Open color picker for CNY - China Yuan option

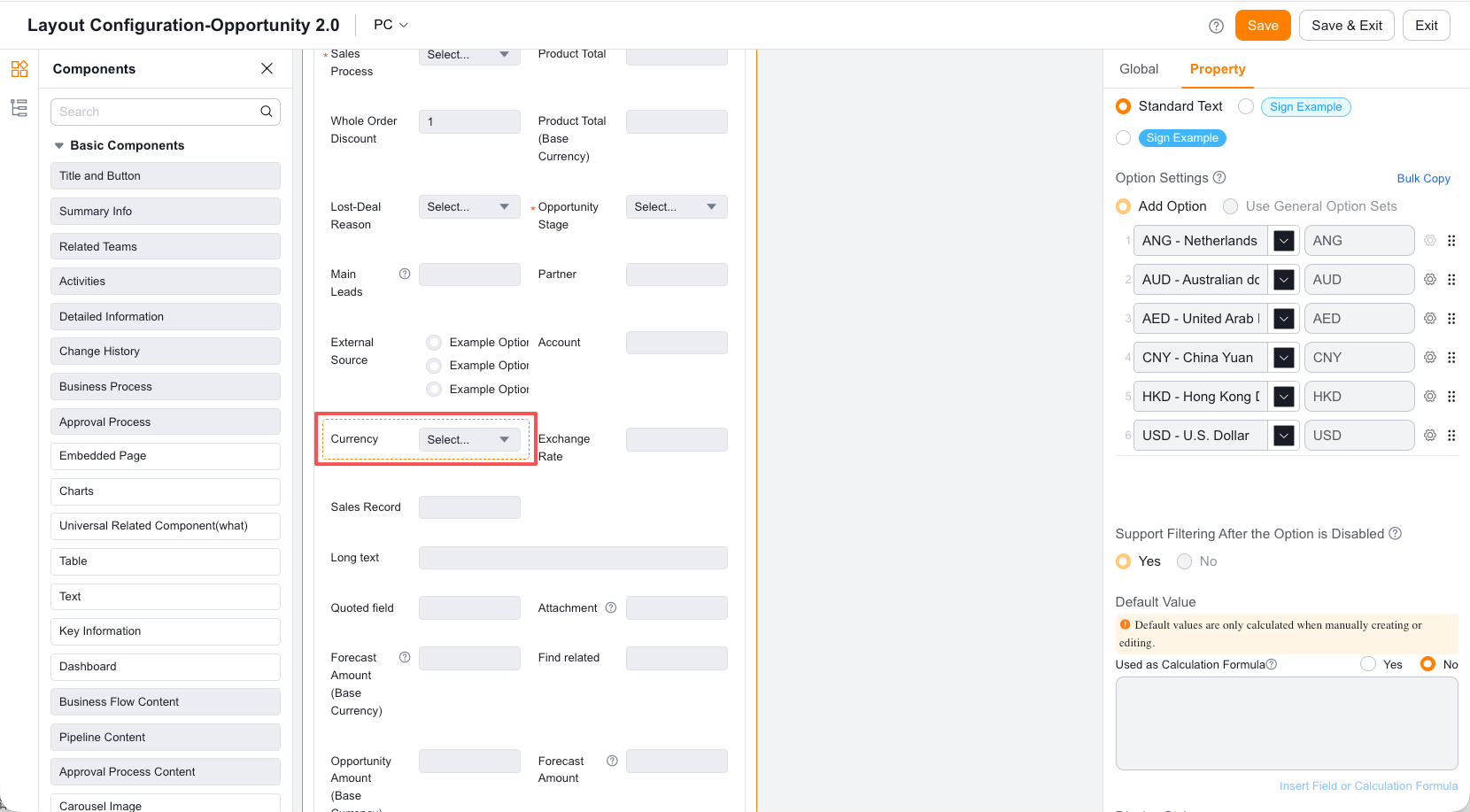[1284, 358]
